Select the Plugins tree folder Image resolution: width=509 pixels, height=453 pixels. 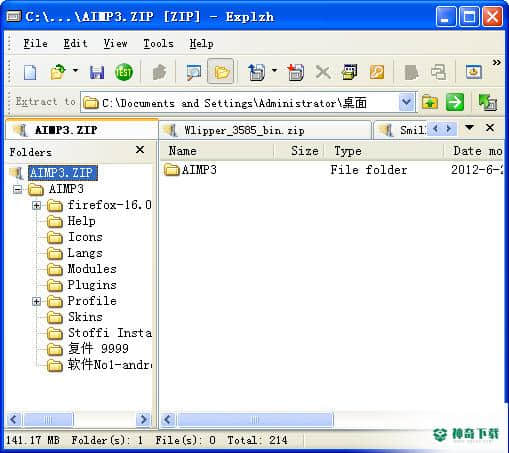coord(92,285)
